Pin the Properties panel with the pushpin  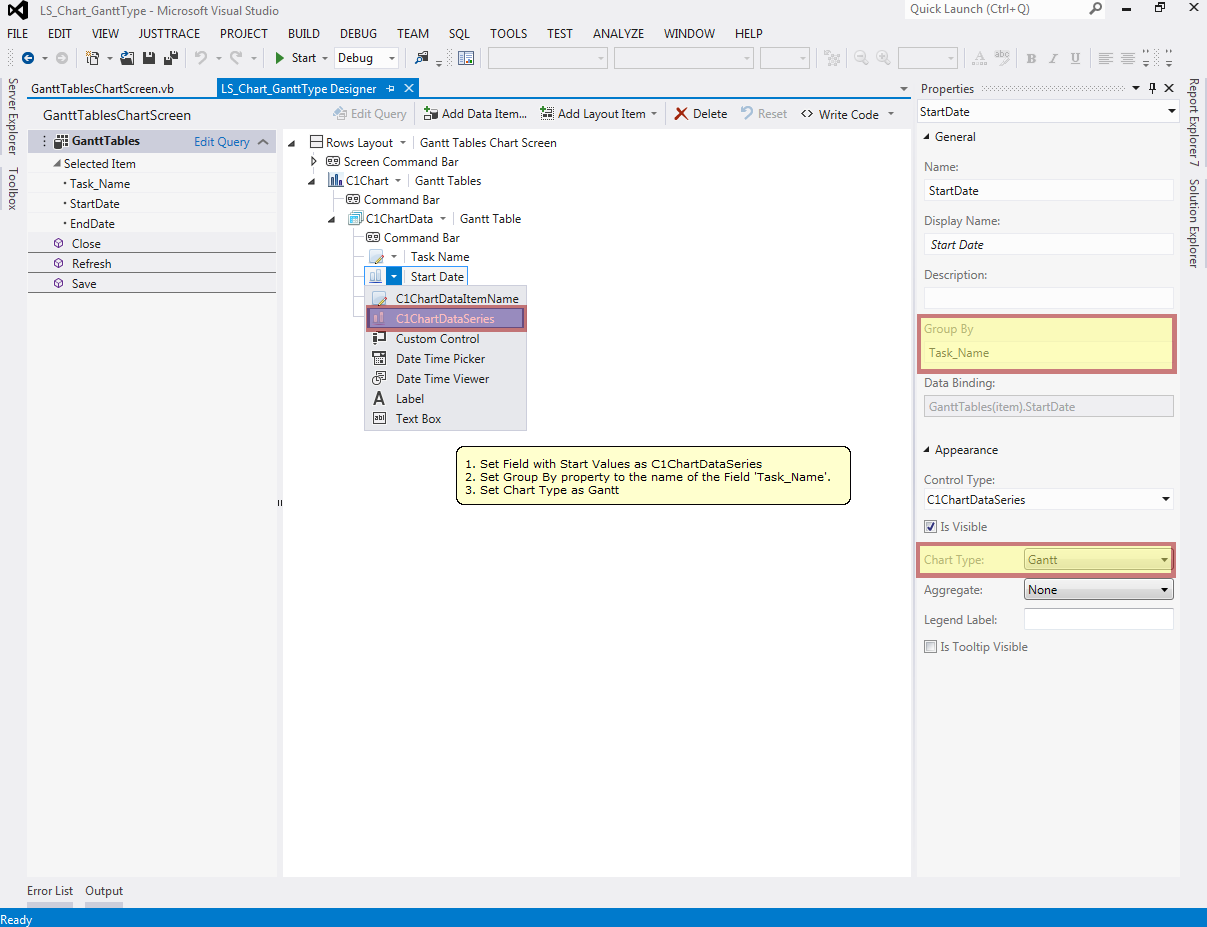click(x=1152, y=88)
